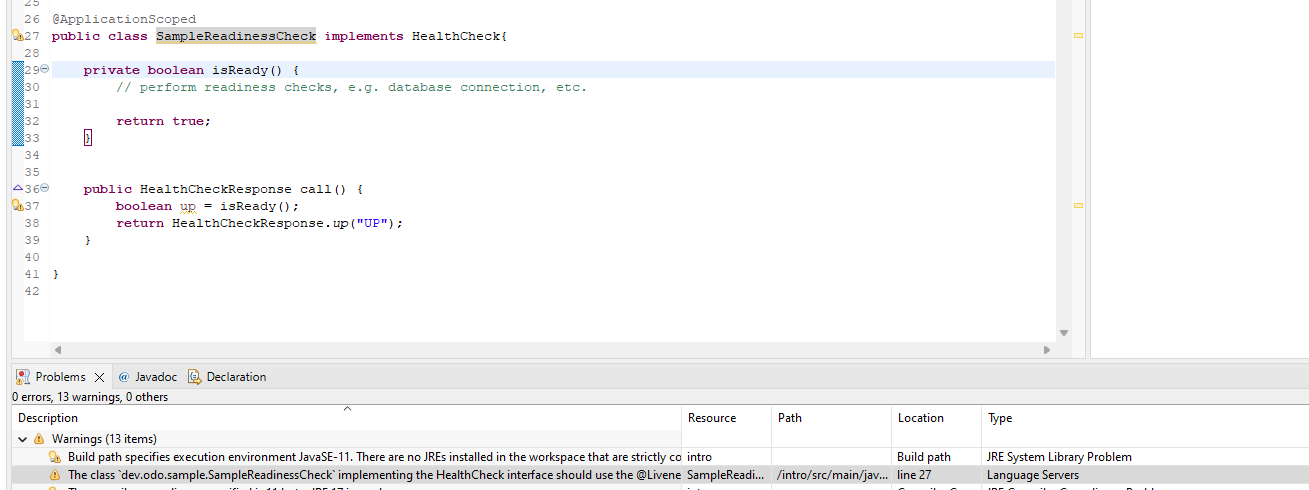Click the 'Build path' location cell
1309x490 pixels.
point(924,457)
